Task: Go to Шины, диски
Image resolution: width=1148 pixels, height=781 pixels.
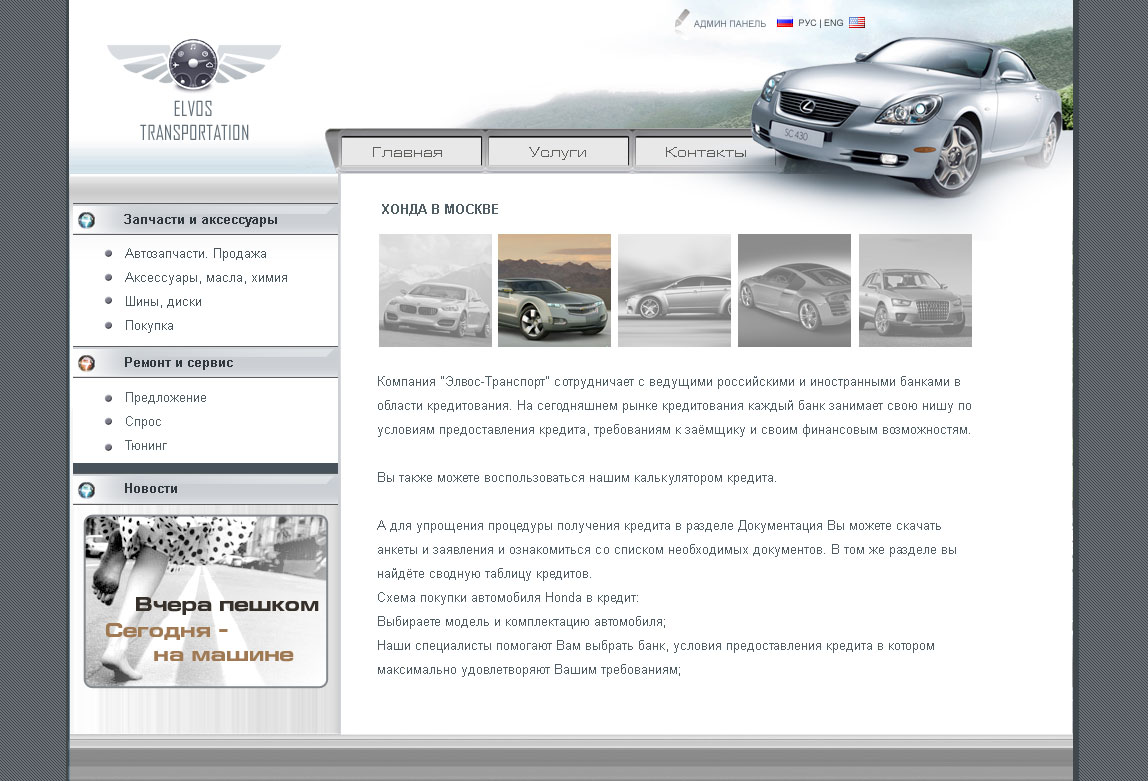Action: (163, 302)
